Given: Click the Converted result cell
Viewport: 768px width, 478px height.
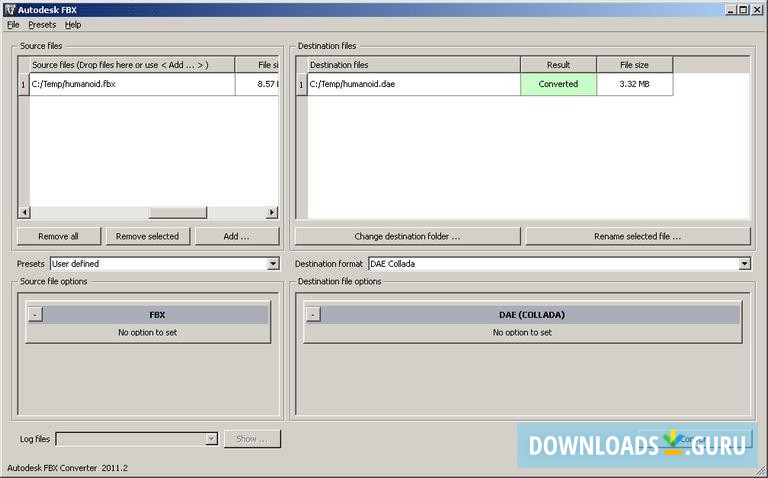Looking at the screenshot, I should 558,84.
